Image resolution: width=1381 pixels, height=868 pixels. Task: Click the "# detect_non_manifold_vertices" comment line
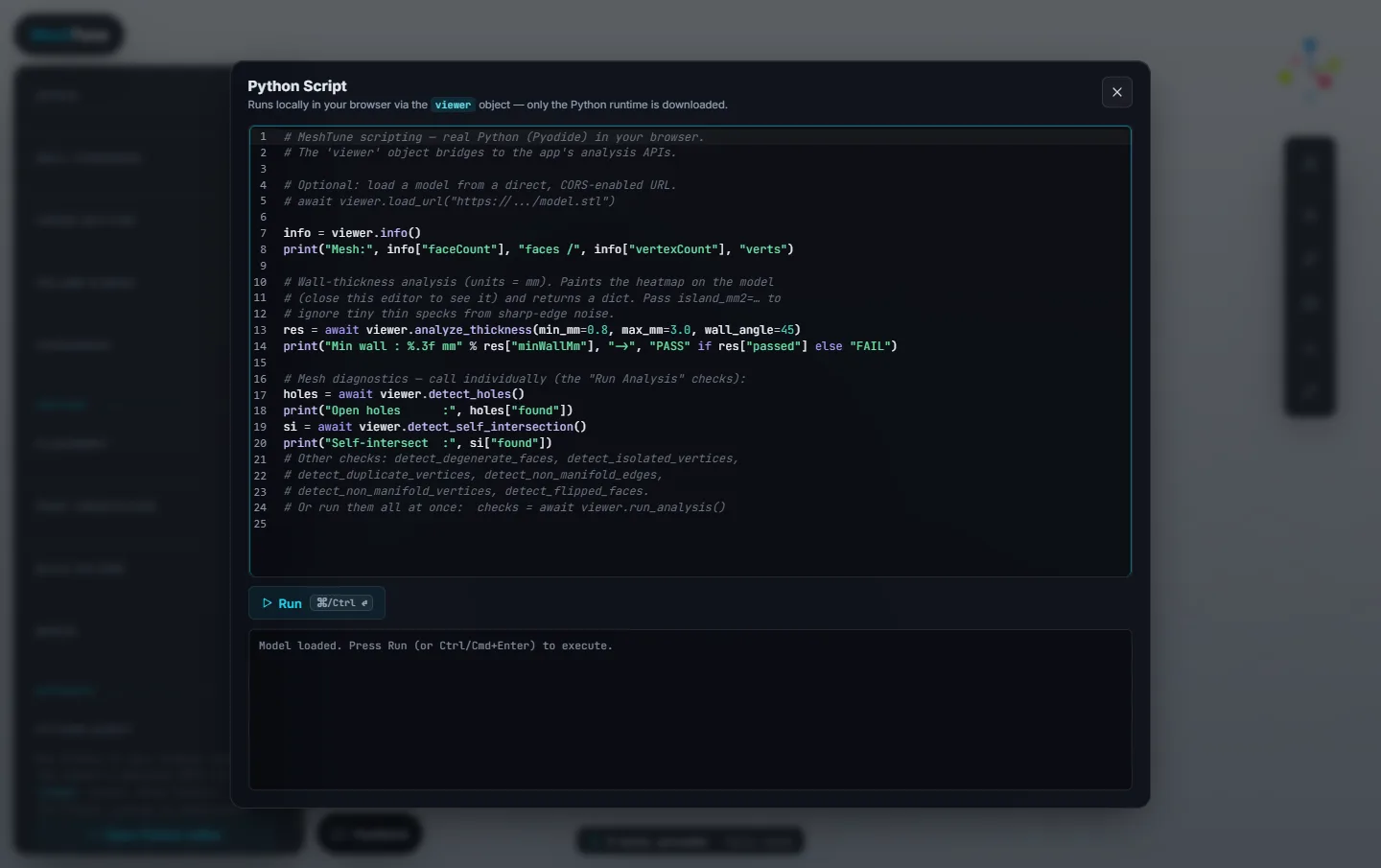coord(466,491)
